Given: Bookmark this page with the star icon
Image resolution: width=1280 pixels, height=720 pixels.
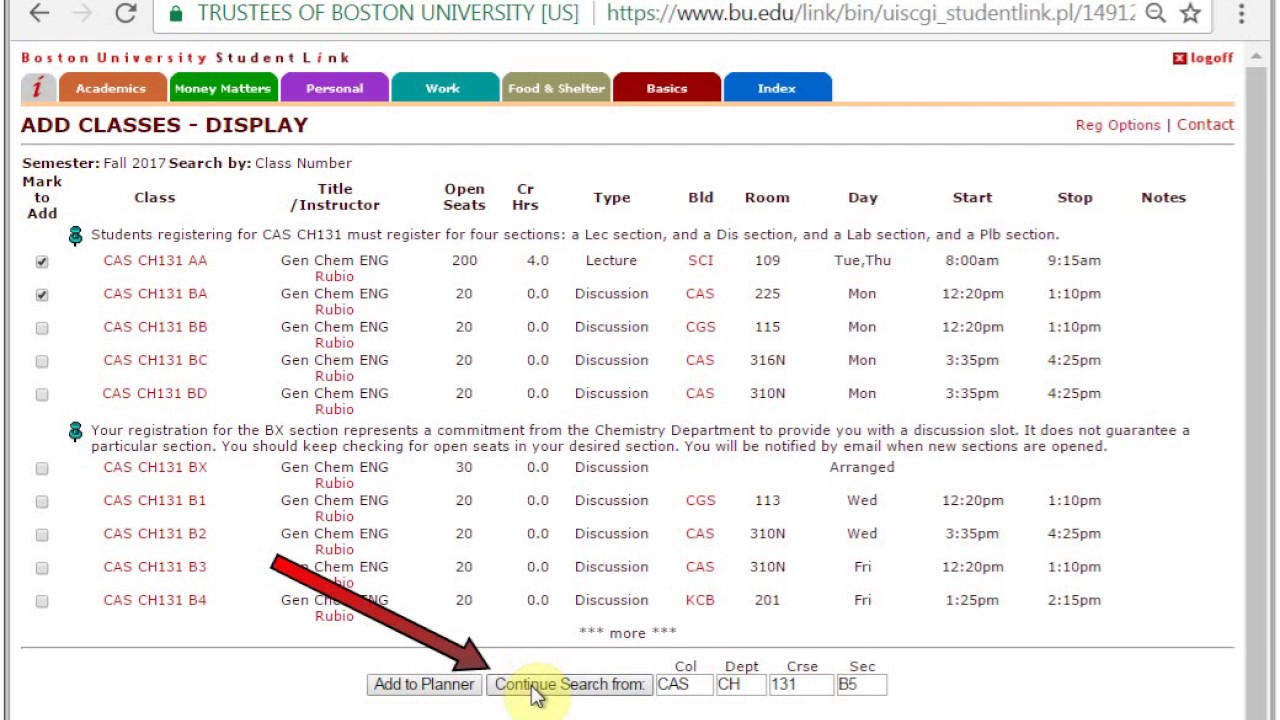Looking at the screenshot, I should click(1190, 13).
